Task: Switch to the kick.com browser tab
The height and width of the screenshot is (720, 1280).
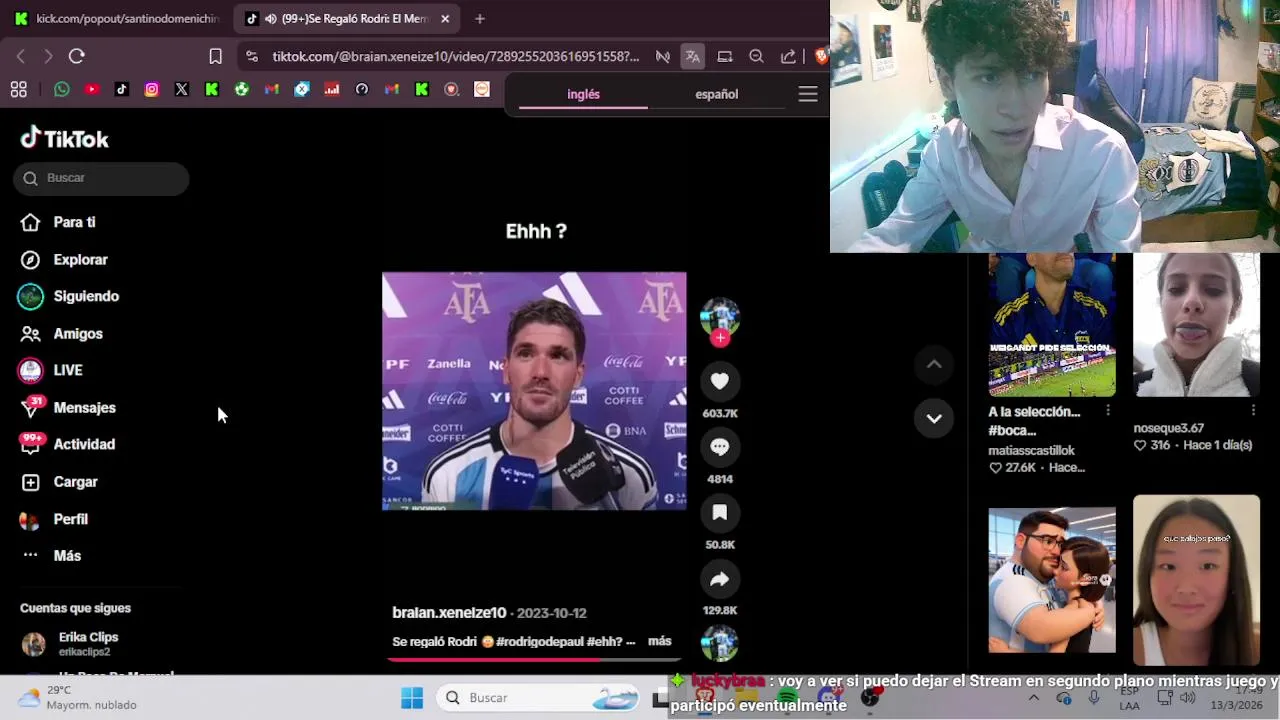Action: pyautogui.click(x=117, y=18)
